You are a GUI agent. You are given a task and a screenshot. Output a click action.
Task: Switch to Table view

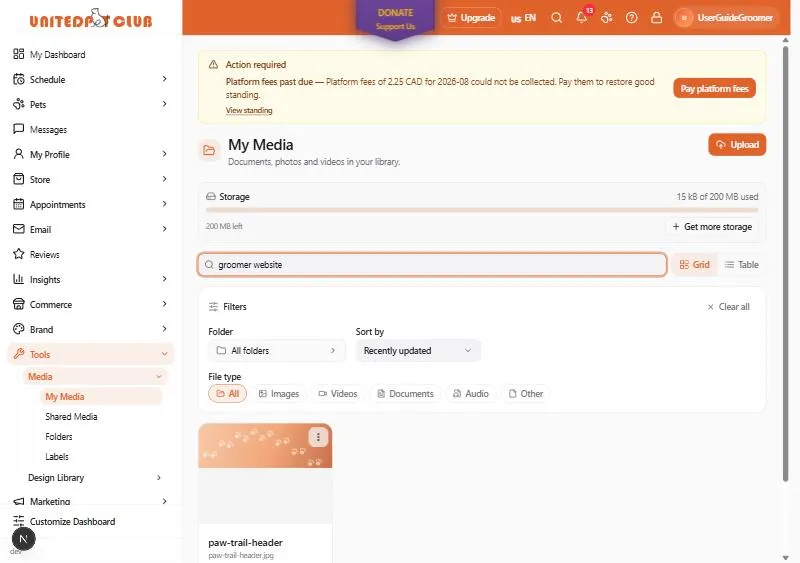coord(741,264)
